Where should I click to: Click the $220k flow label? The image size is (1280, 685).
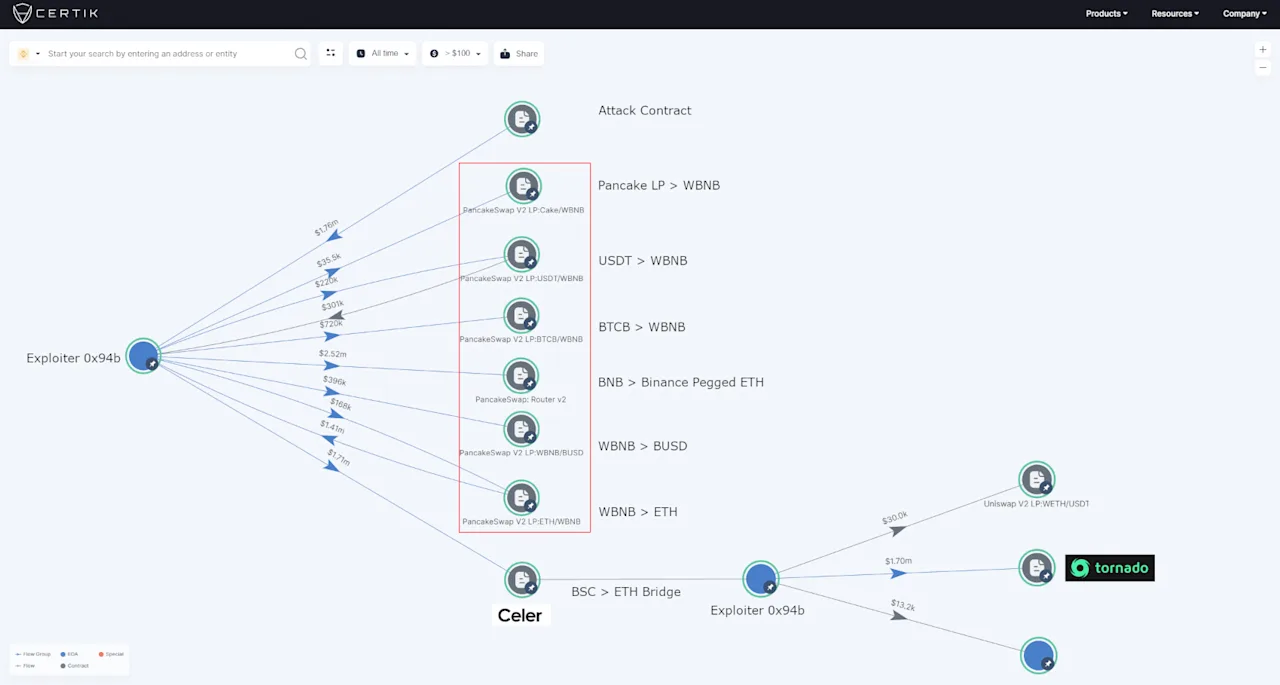pyautogui.click(x=326, y=282)
